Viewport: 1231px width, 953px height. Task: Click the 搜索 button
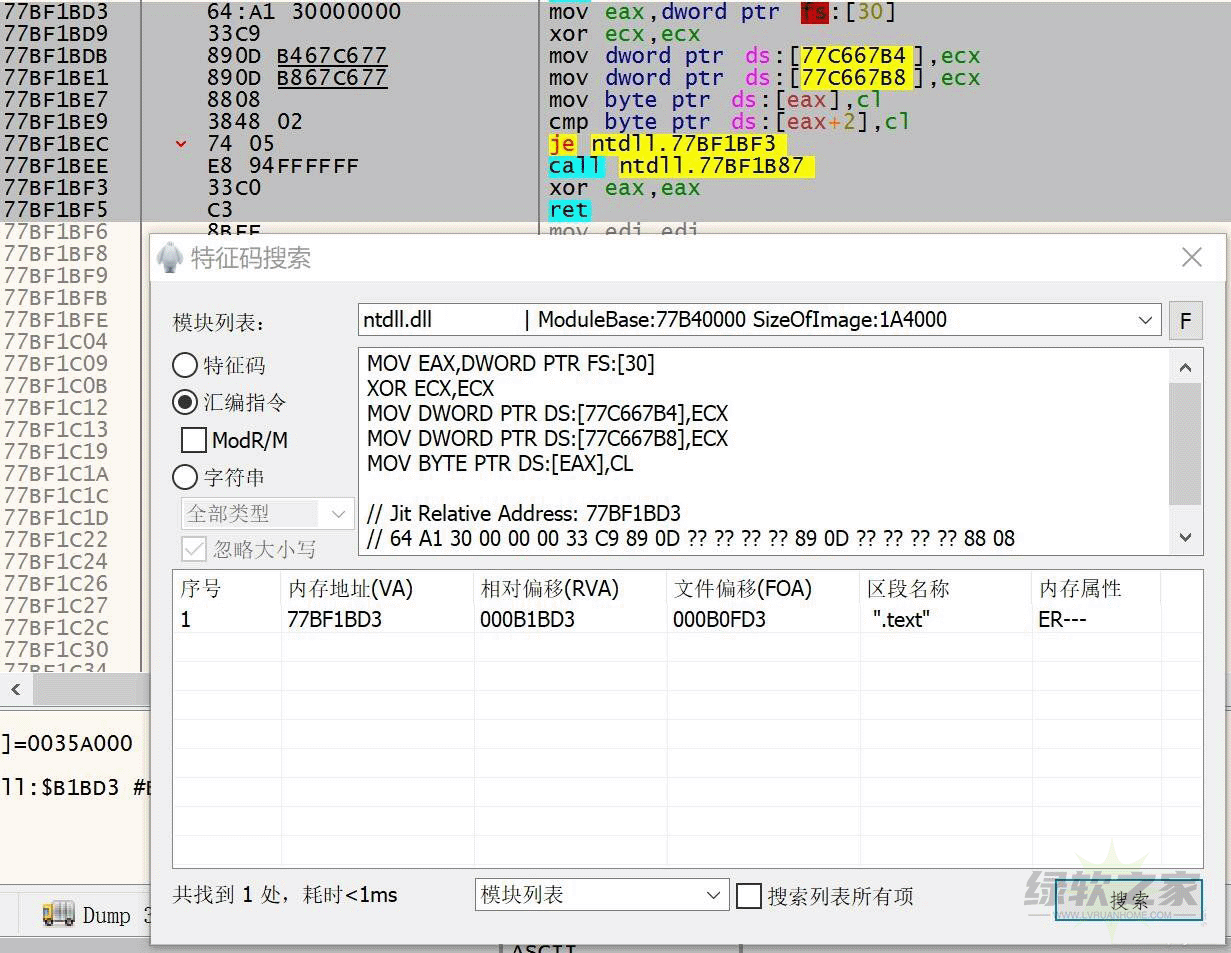1128,900
